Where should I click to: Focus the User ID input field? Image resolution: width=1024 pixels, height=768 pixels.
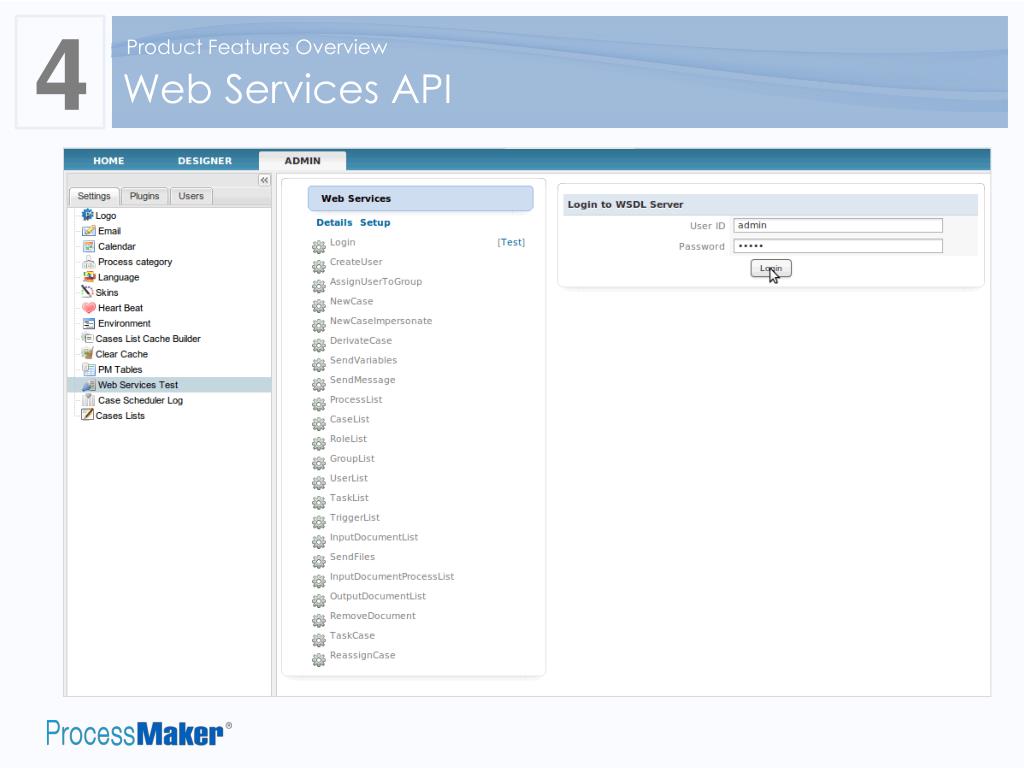pyautogui.click(x=838, y=225)
